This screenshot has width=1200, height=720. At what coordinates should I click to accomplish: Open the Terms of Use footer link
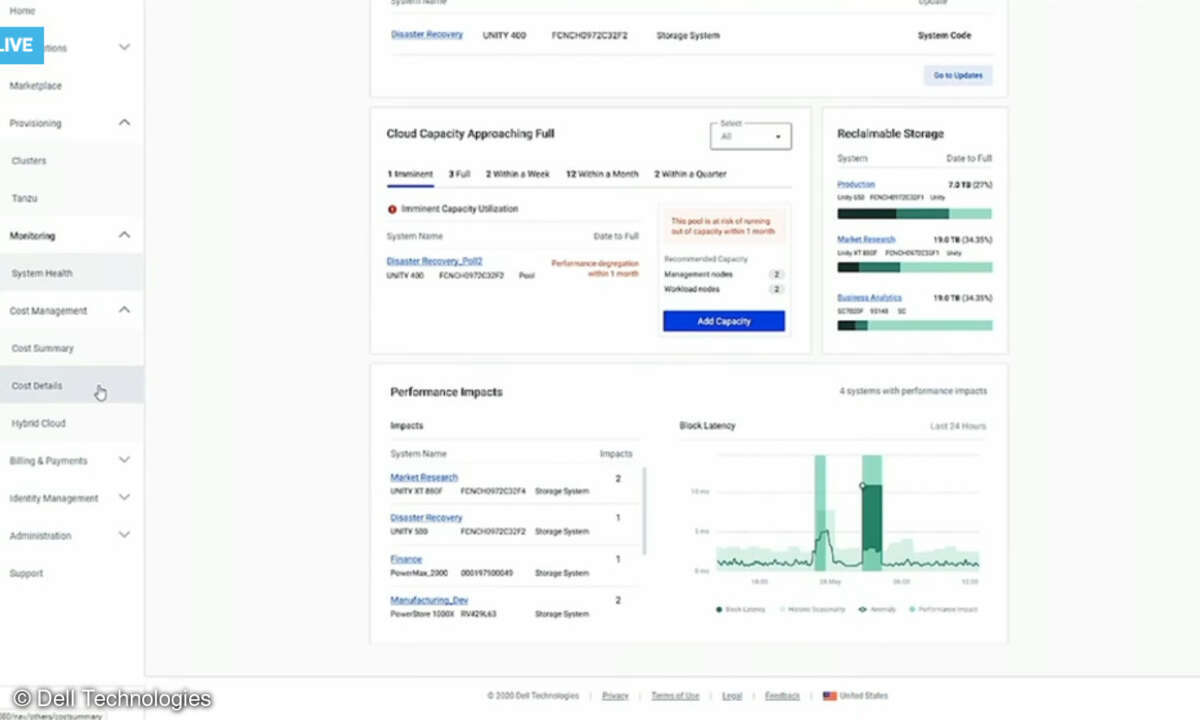(x=675, y=696)
